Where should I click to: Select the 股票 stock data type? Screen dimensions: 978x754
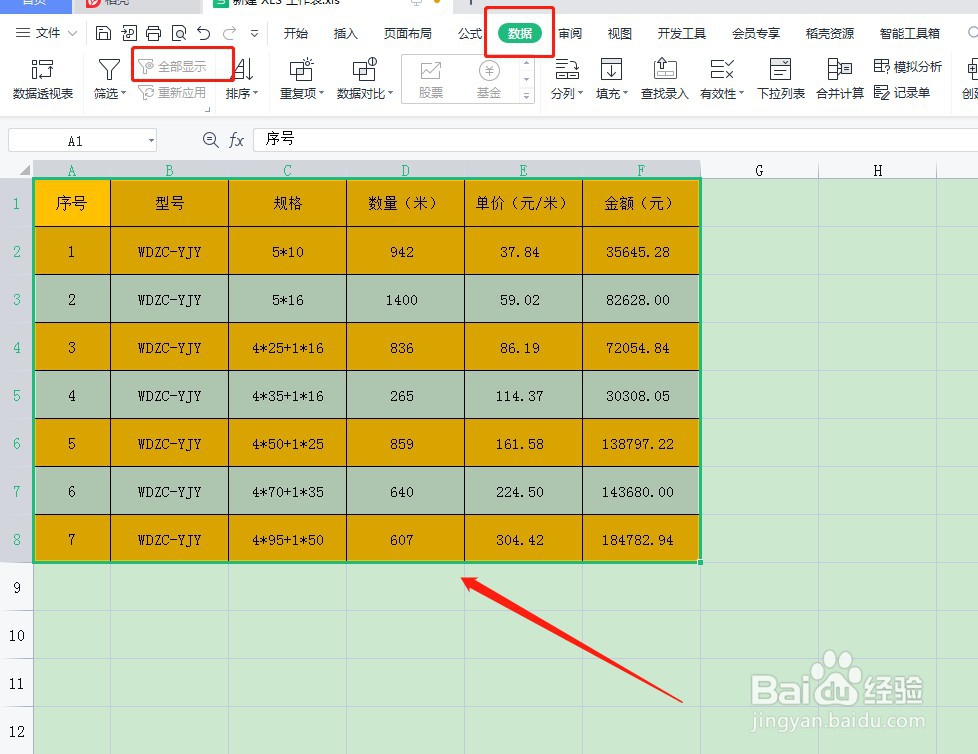tap(430, 79)
